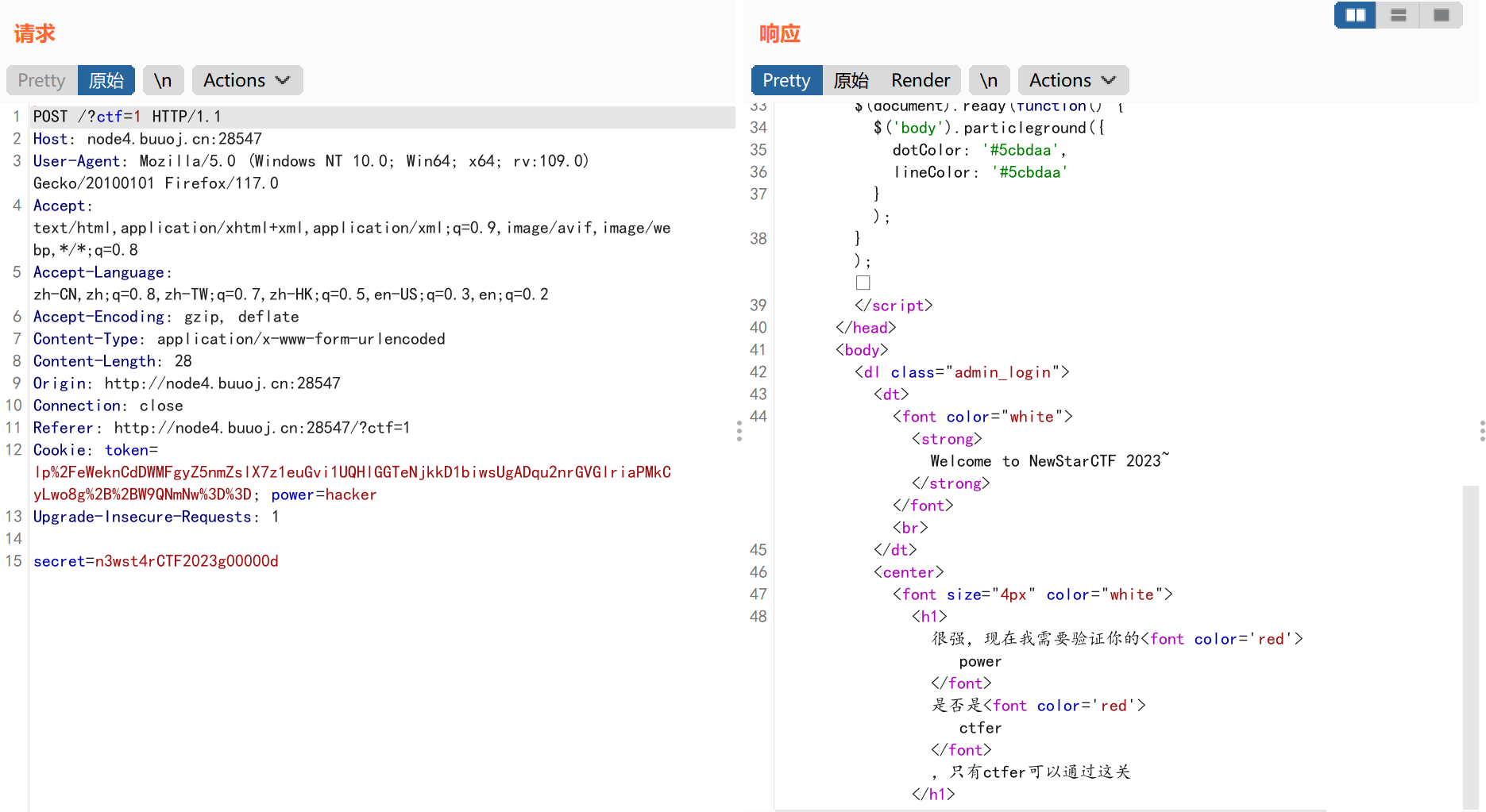Toggle request panel \n non-printable characters
Image resolution: width=1486 pixels, height=812 pixels.
tap(163, 80)
